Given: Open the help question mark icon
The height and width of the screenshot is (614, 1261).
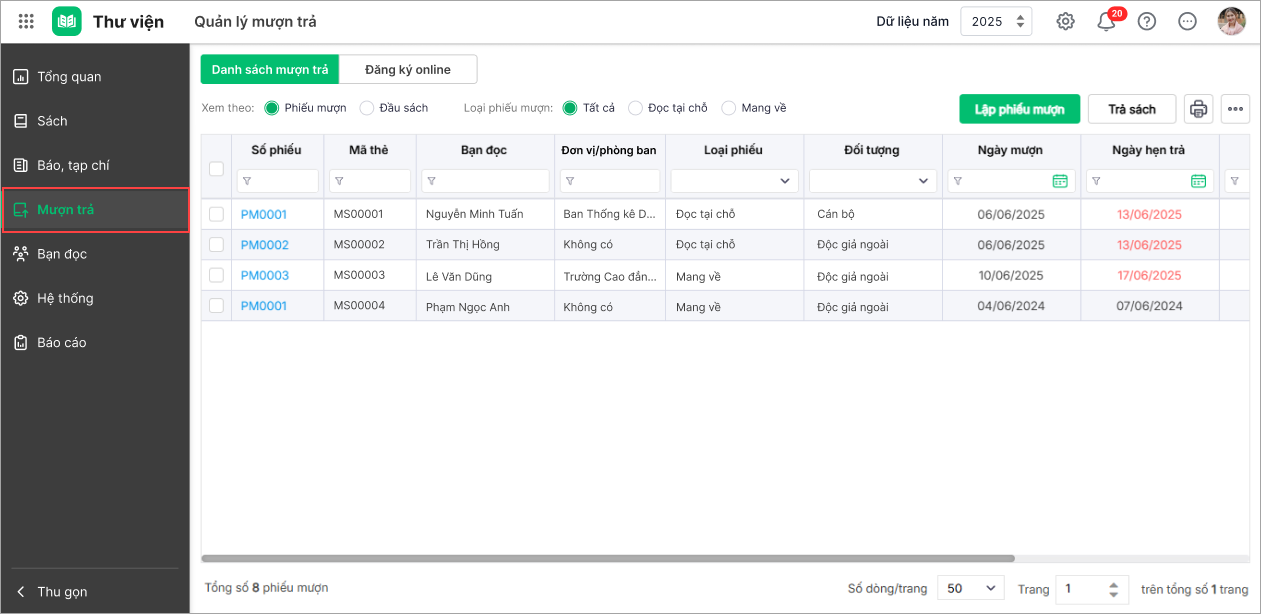Looking at the screenshot, I should coord(1147,21).
